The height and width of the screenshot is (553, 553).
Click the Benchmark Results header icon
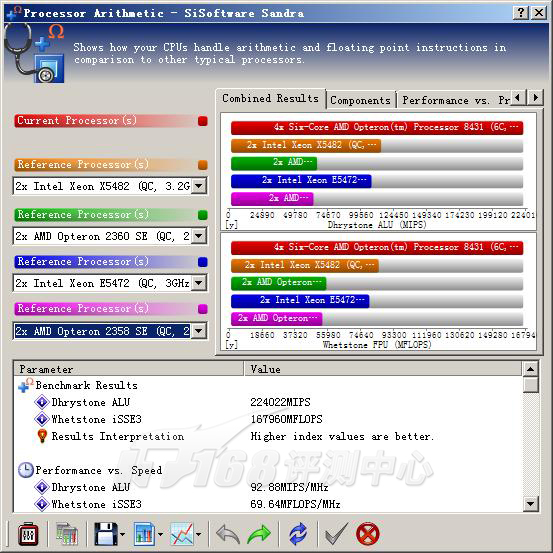25,385
